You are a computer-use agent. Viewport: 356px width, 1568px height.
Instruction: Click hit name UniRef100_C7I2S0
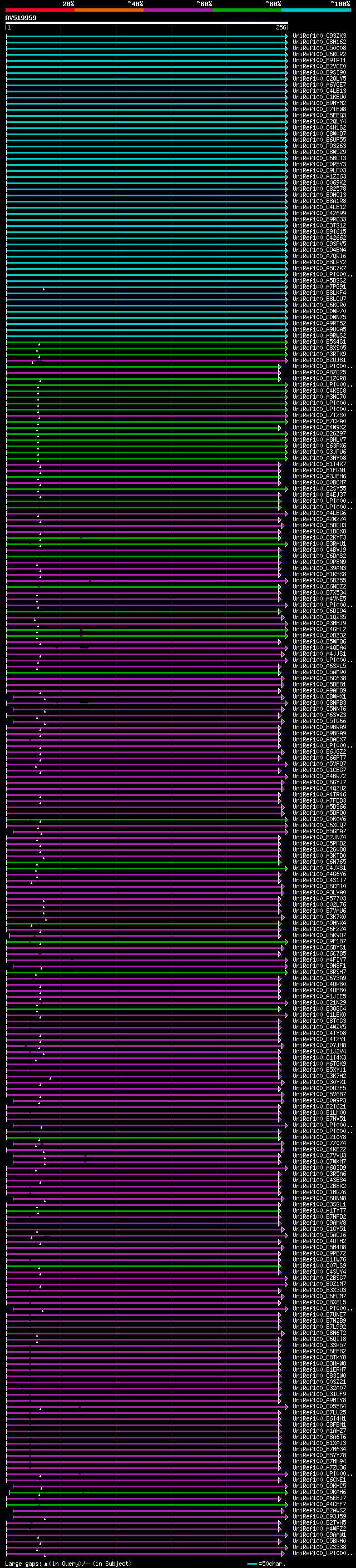(x=319, y=415)
